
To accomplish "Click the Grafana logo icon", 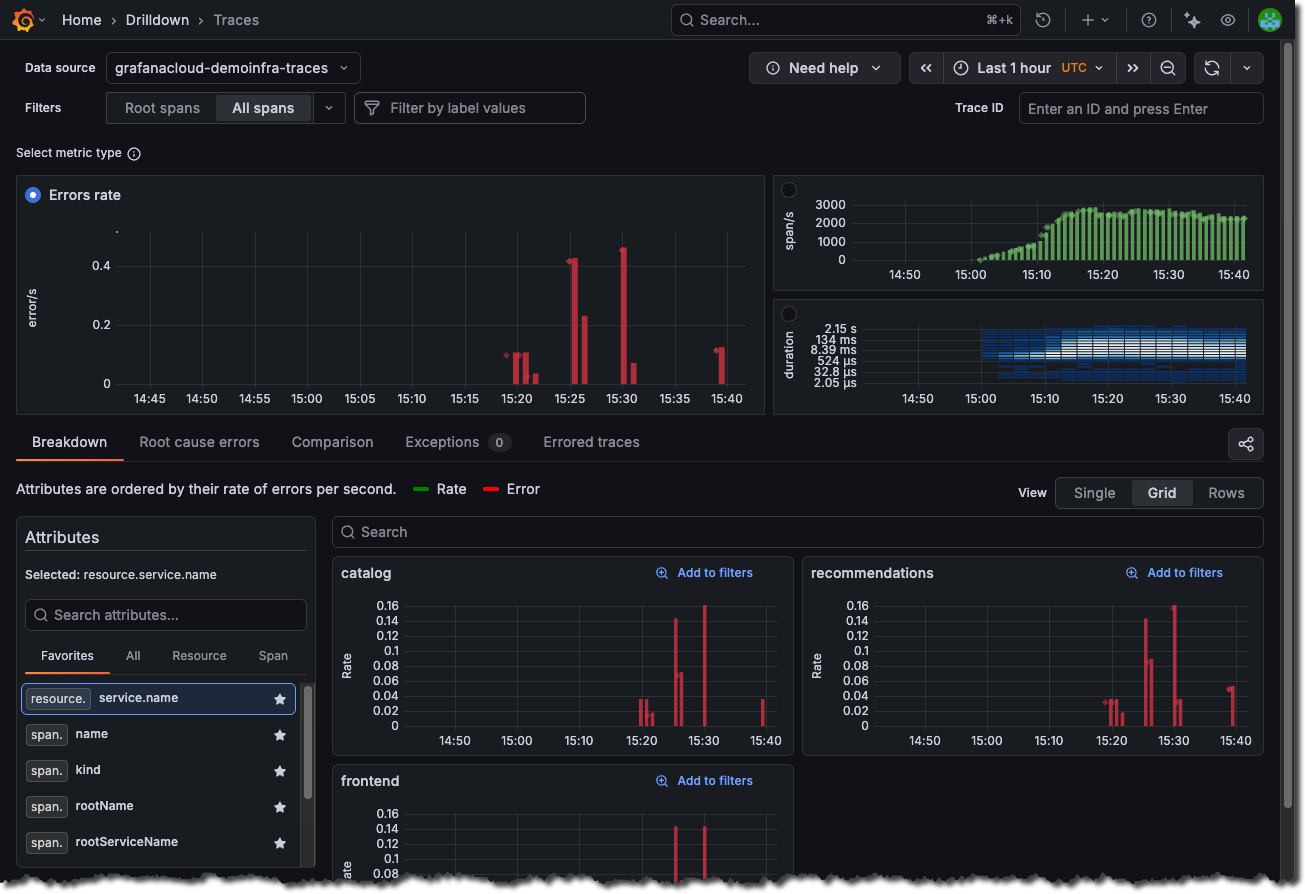I will [x=24, y=20].
